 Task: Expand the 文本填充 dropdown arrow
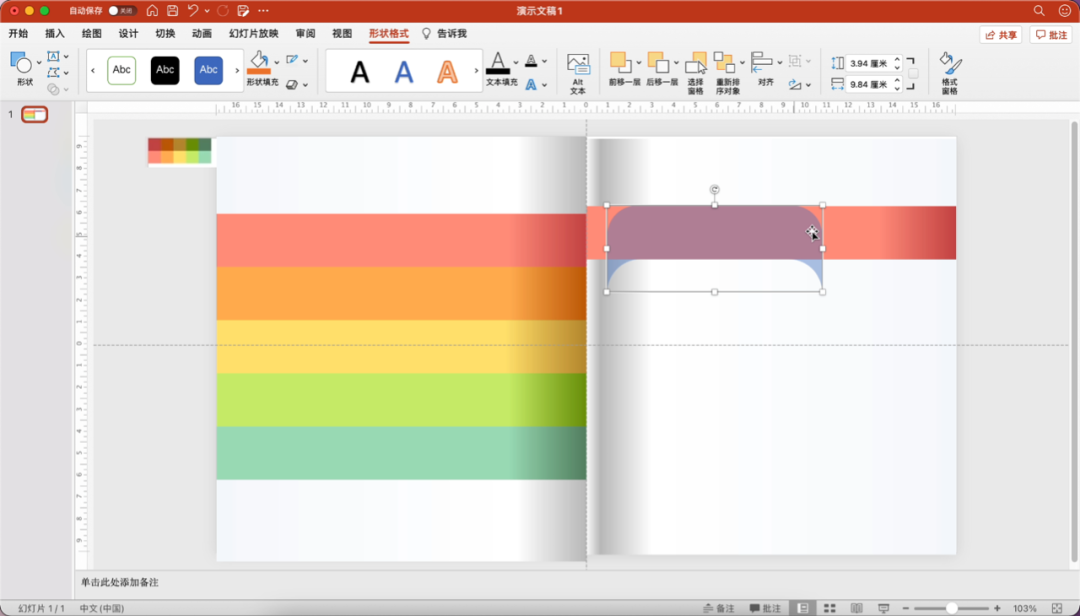click(x=515, y=62)
